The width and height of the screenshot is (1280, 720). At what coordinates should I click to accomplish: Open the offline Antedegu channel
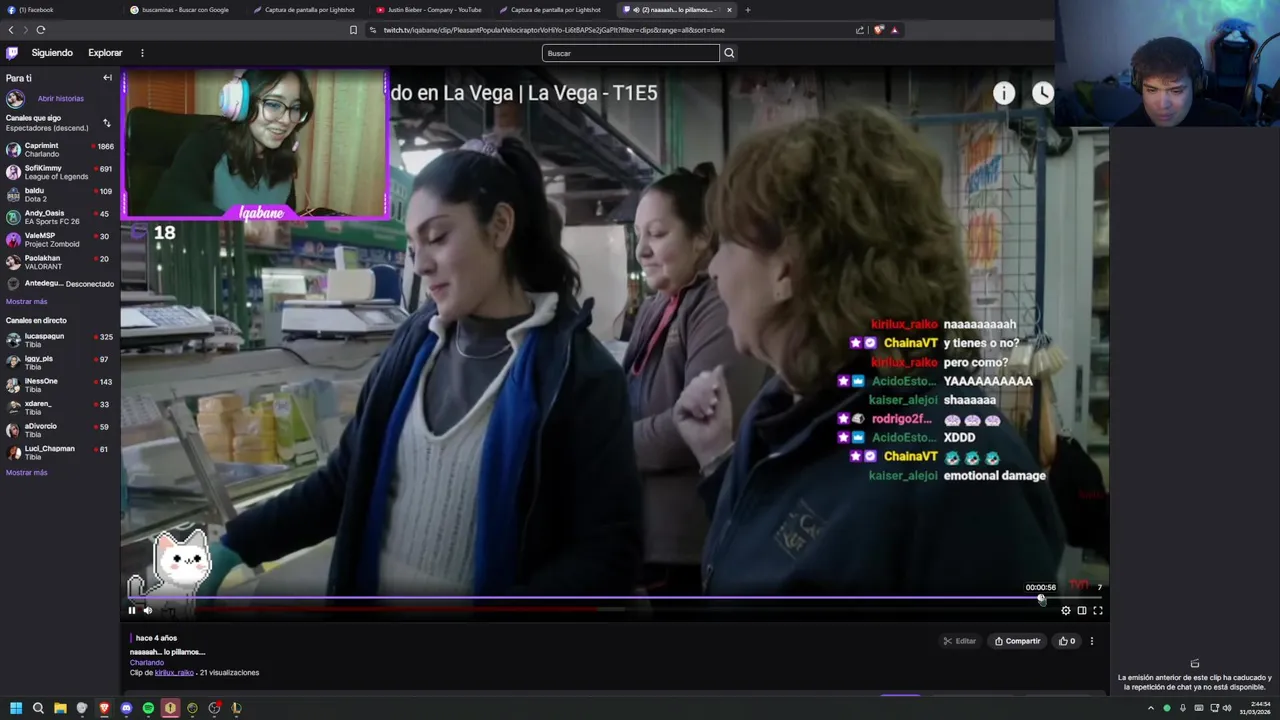tap(58, 284)
